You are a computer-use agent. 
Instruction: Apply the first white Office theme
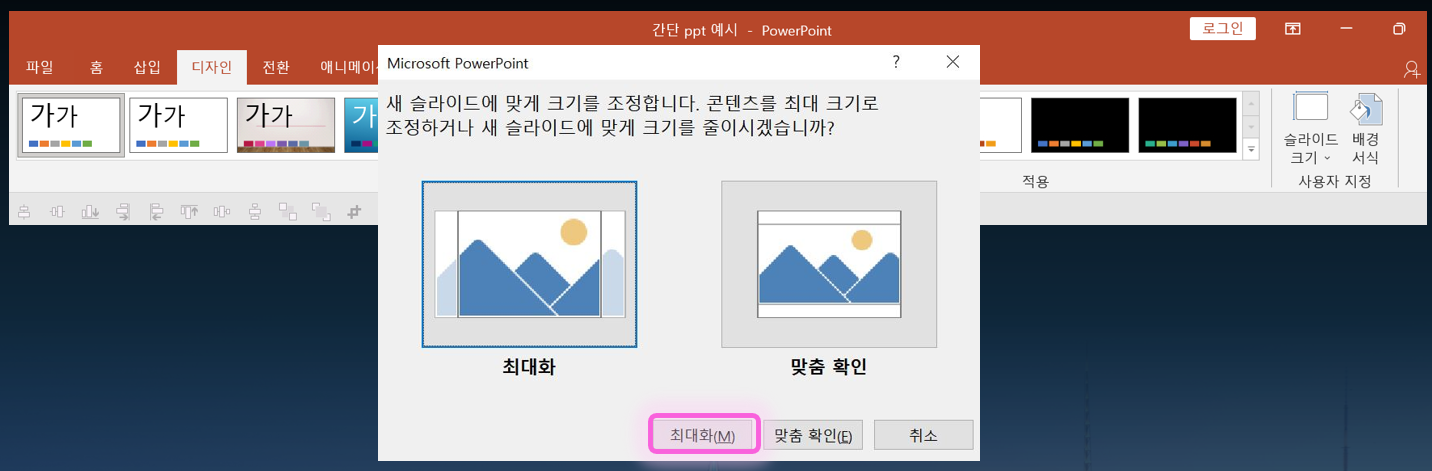71,125
